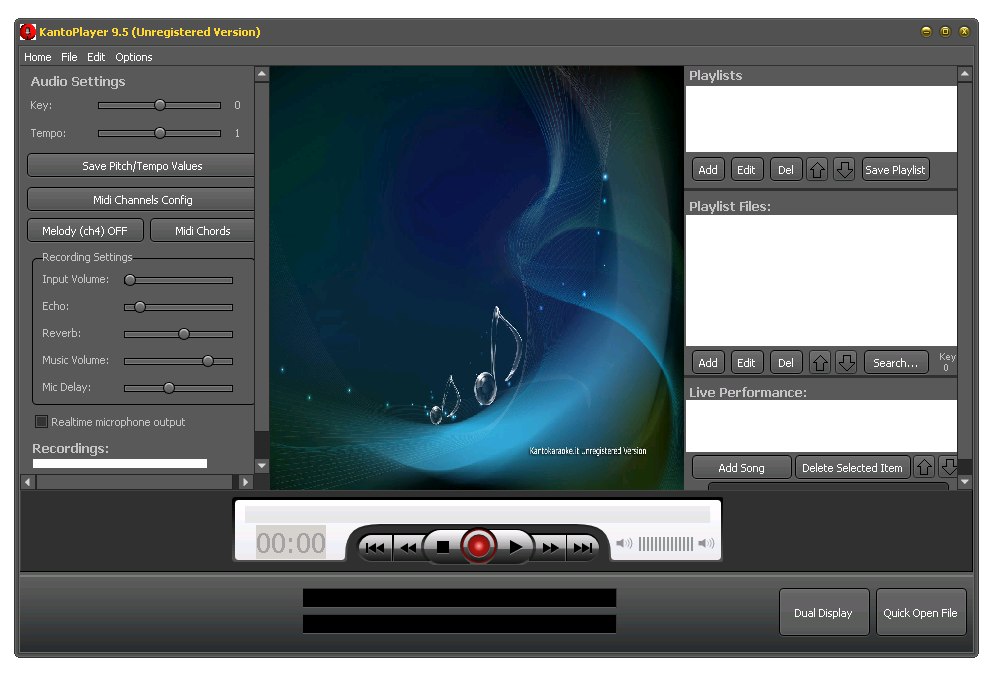Viewport: 1001px width, 676px height.
Task: Click Quick Open File button
Action: [921, 612]
